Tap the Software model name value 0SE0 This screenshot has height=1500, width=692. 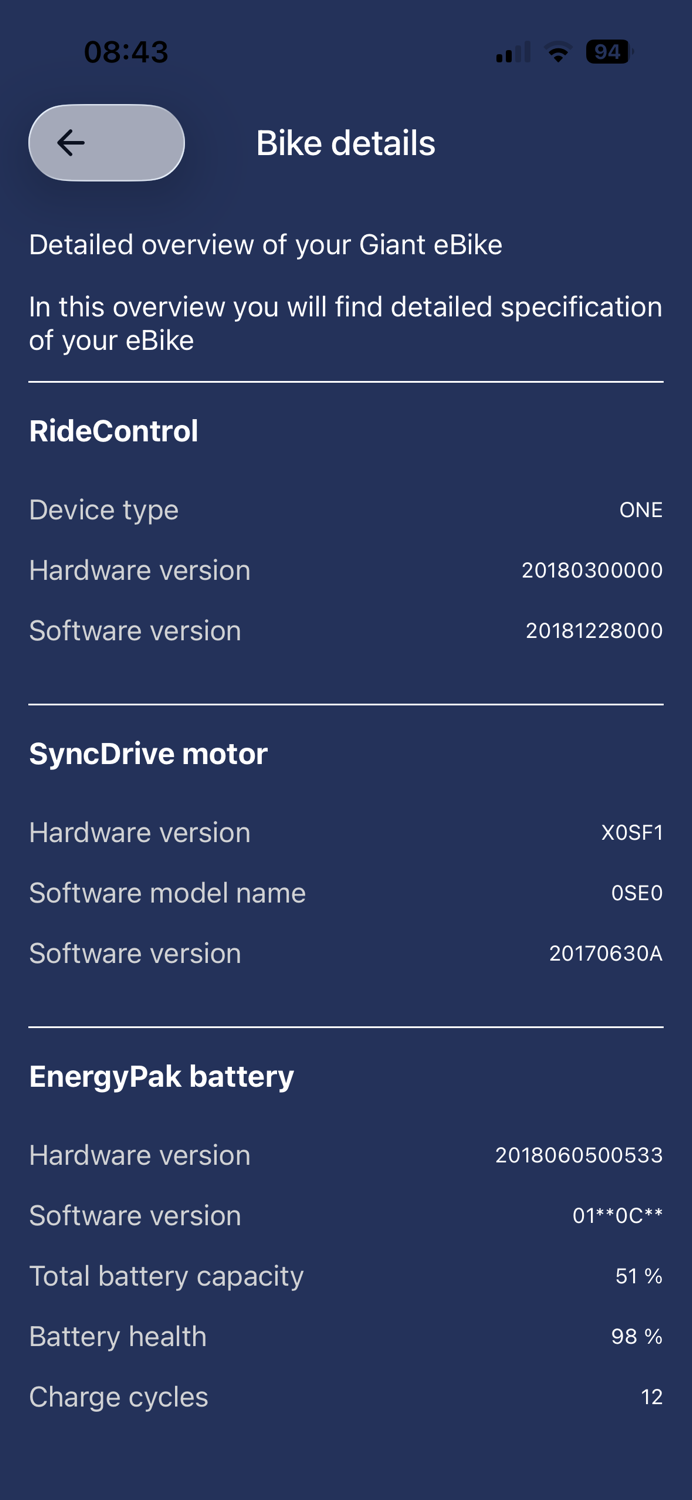637,893
